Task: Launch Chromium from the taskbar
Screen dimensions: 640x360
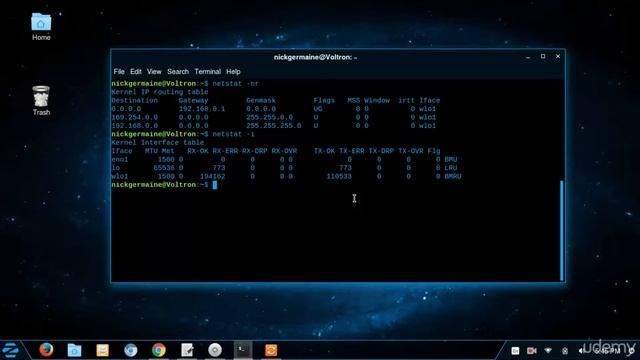Action: click(x=131, y=350)
